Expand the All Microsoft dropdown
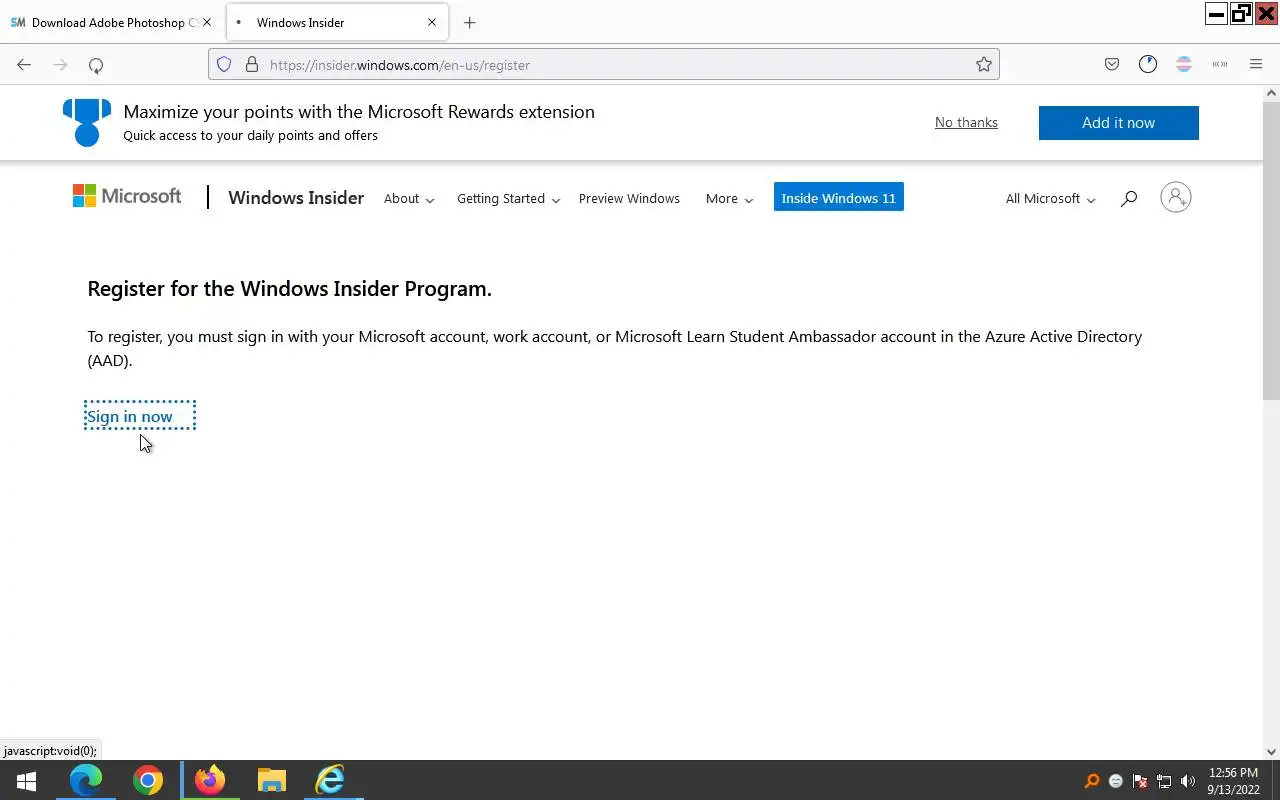Viewport: 1280px width, 800px height. 1050,198
